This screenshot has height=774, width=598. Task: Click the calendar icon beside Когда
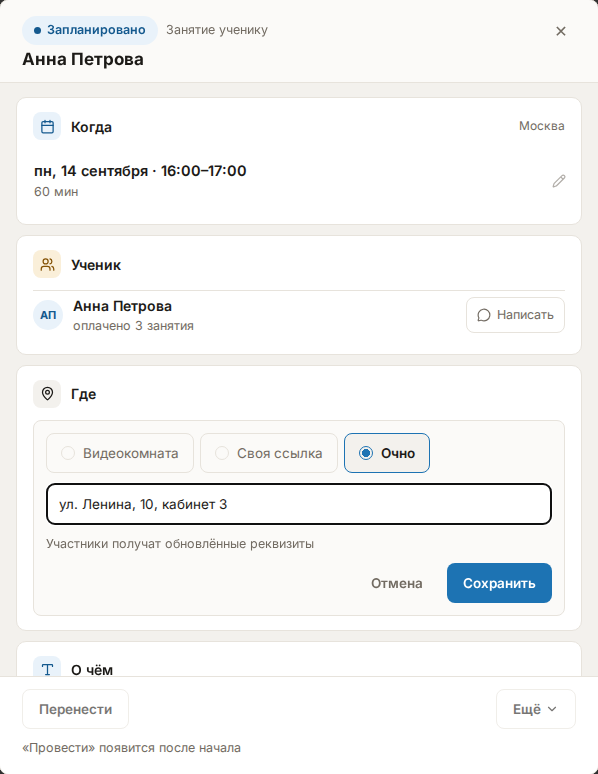pos(47,126)
